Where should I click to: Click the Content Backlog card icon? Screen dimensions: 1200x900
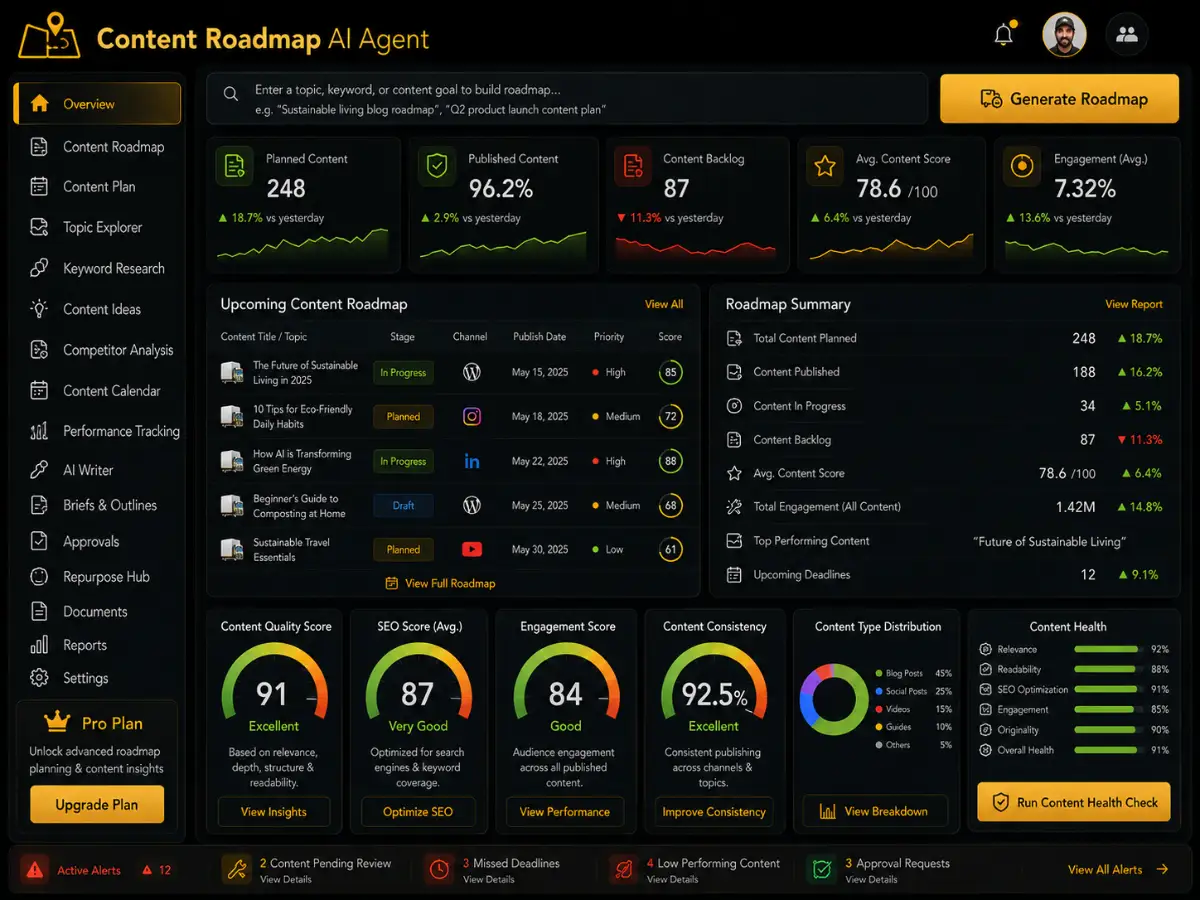point(633,167)
